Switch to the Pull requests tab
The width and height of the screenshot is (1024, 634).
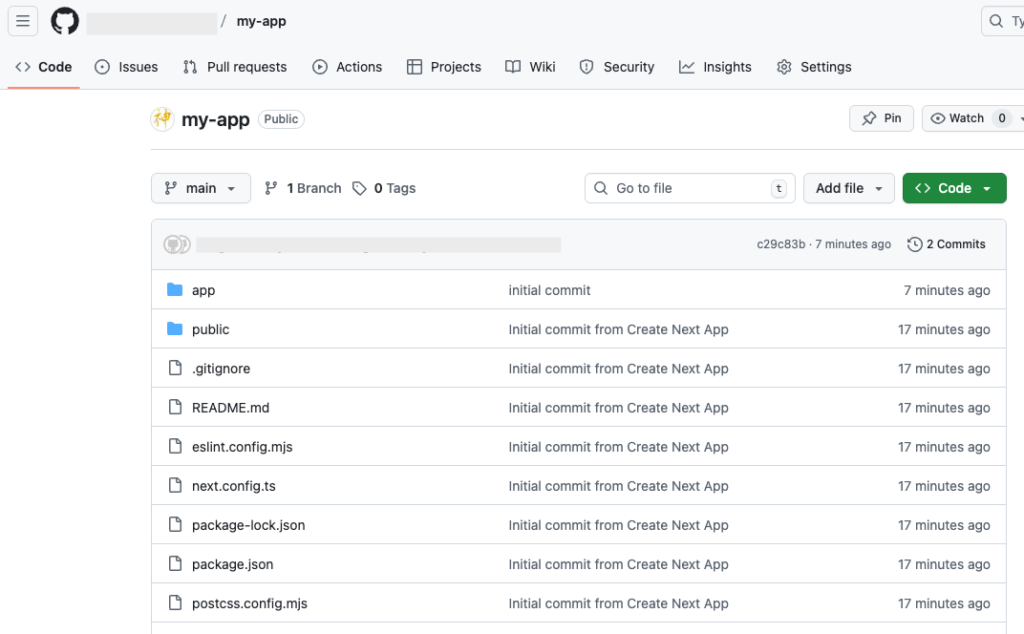click(235, 67)
